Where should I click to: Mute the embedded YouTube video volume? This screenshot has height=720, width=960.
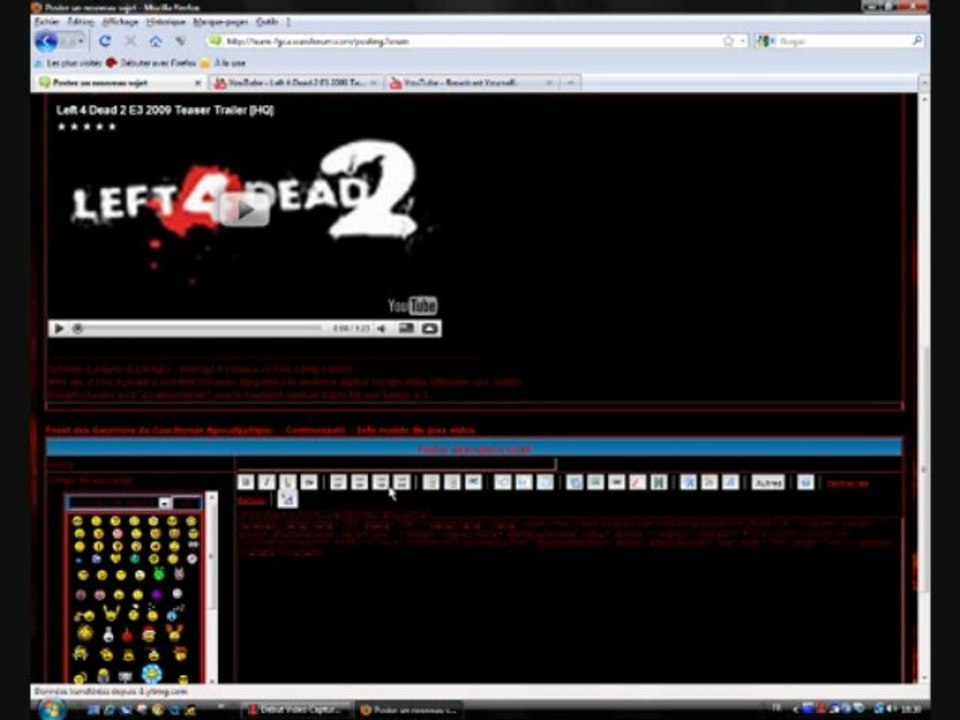tap(381, 329)
